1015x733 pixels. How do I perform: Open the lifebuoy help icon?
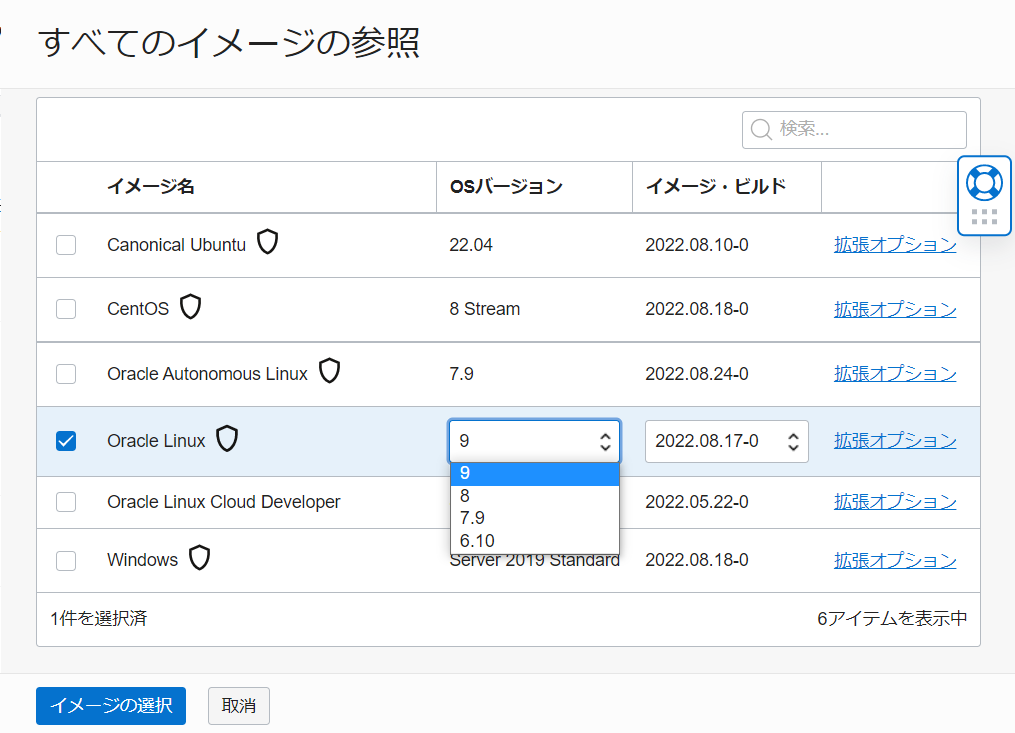984,182
